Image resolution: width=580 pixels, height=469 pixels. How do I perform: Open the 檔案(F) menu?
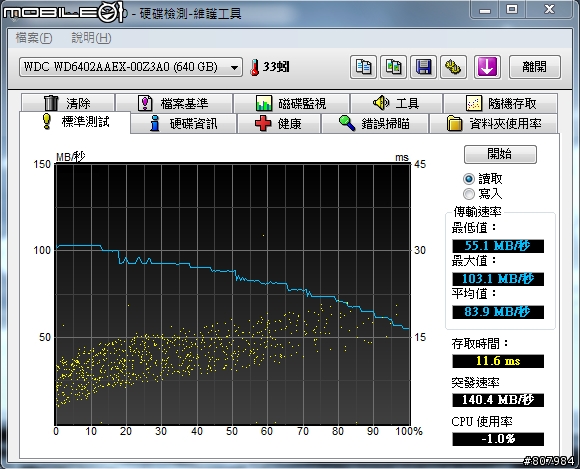coord(34,38)
